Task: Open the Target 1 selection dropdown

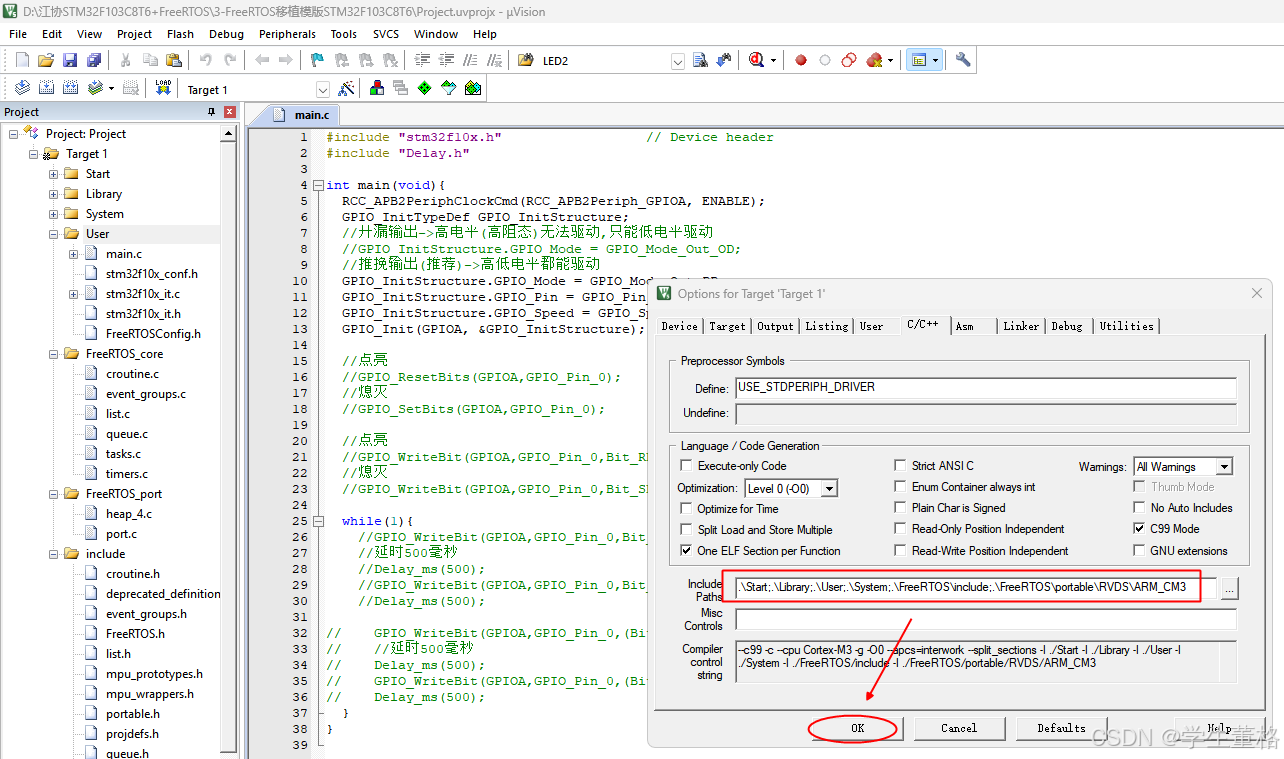Action: point(323,89)
